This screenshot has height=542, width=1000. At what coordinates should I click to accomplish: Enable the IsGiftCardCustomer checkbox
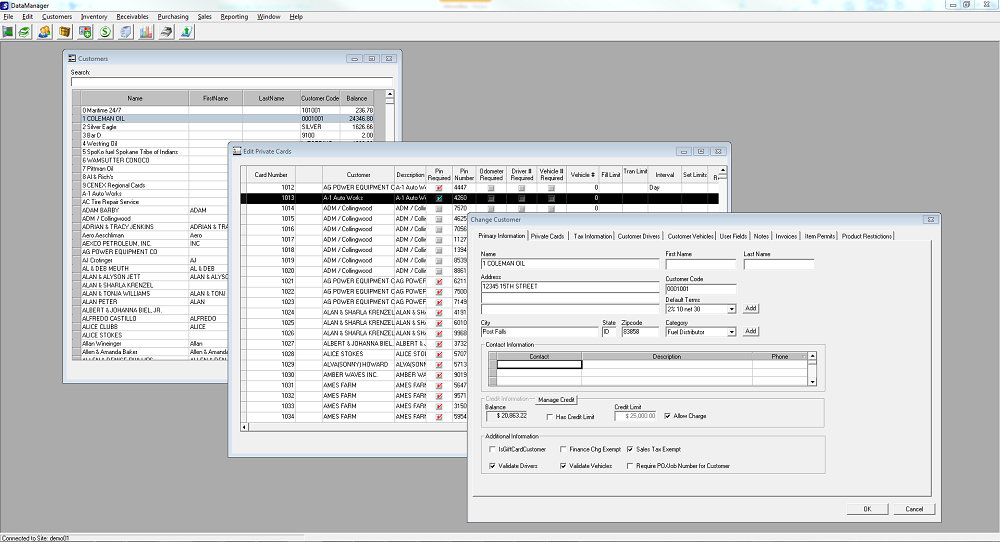[492, 450]
